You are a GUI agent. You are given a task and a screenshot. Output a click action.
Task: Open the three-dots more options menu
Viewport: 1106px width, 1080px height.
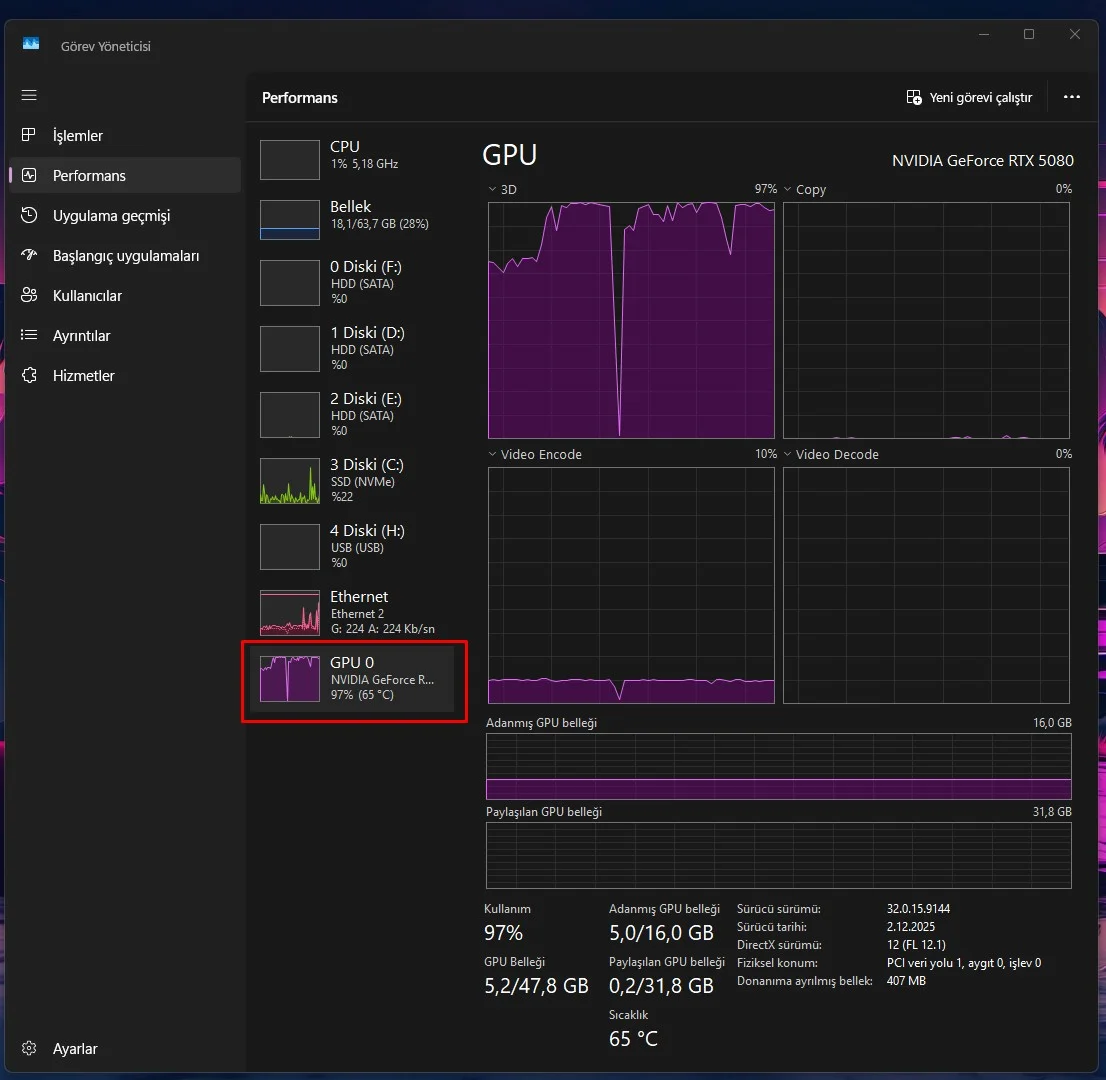pyautogui.click(x=1072, y=98)
